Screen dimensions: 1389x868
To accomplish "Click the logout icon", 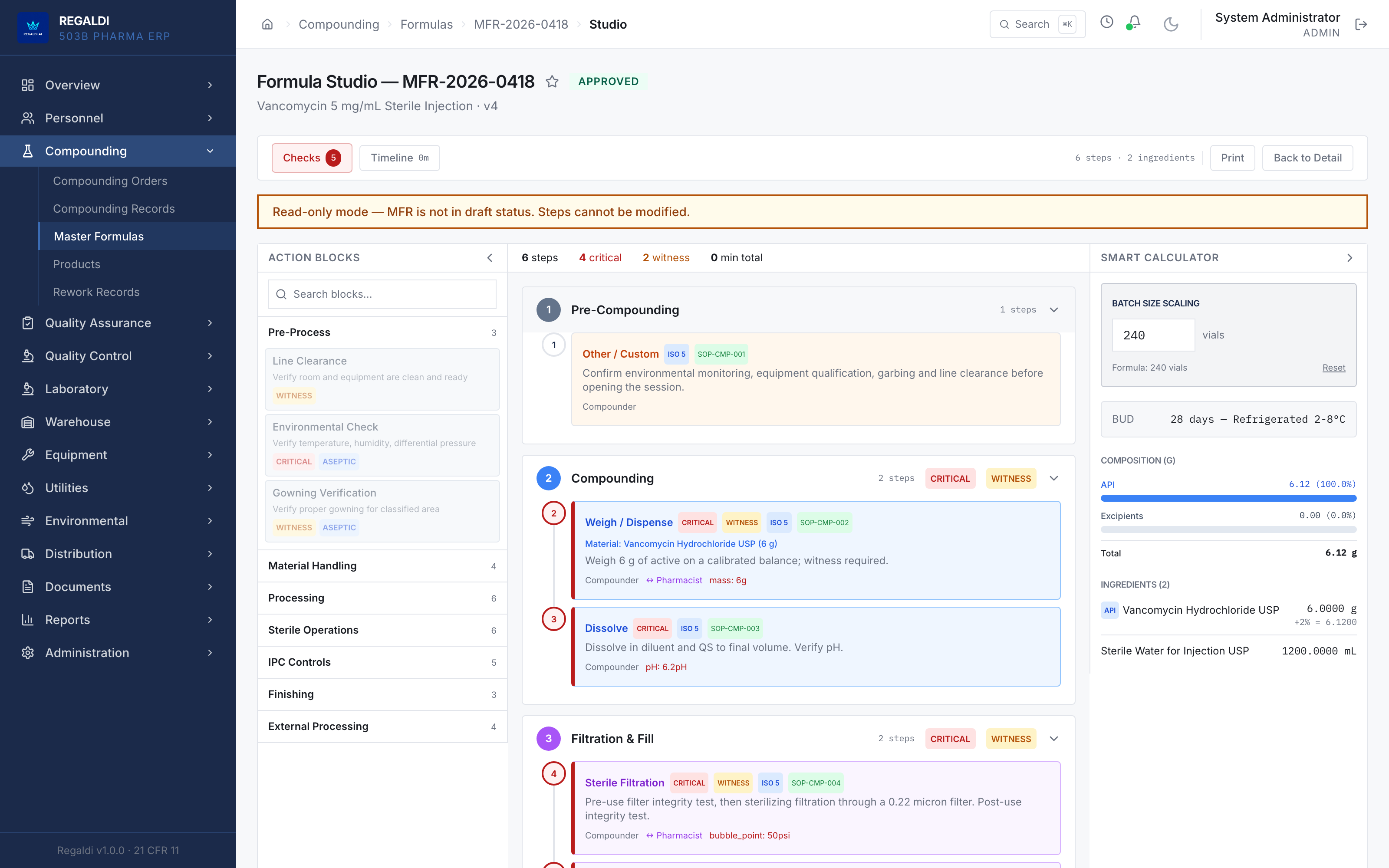I will pyautogui.click(x=1361, y=24).
